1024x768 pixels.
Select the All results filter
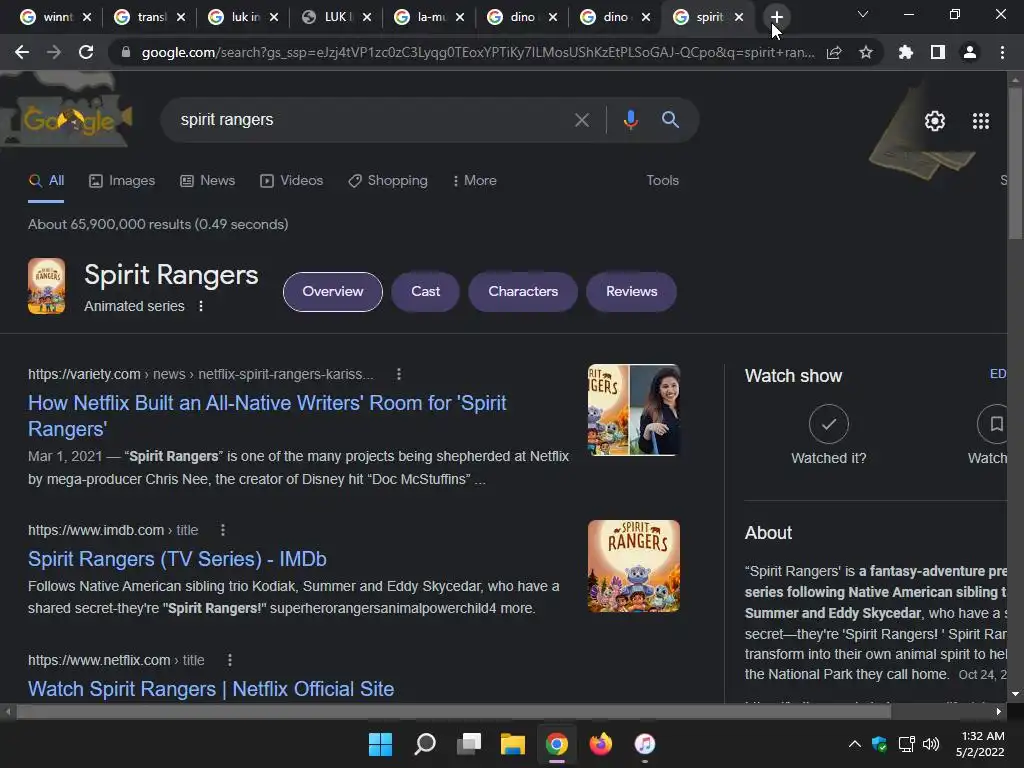[x=46, y=181]
